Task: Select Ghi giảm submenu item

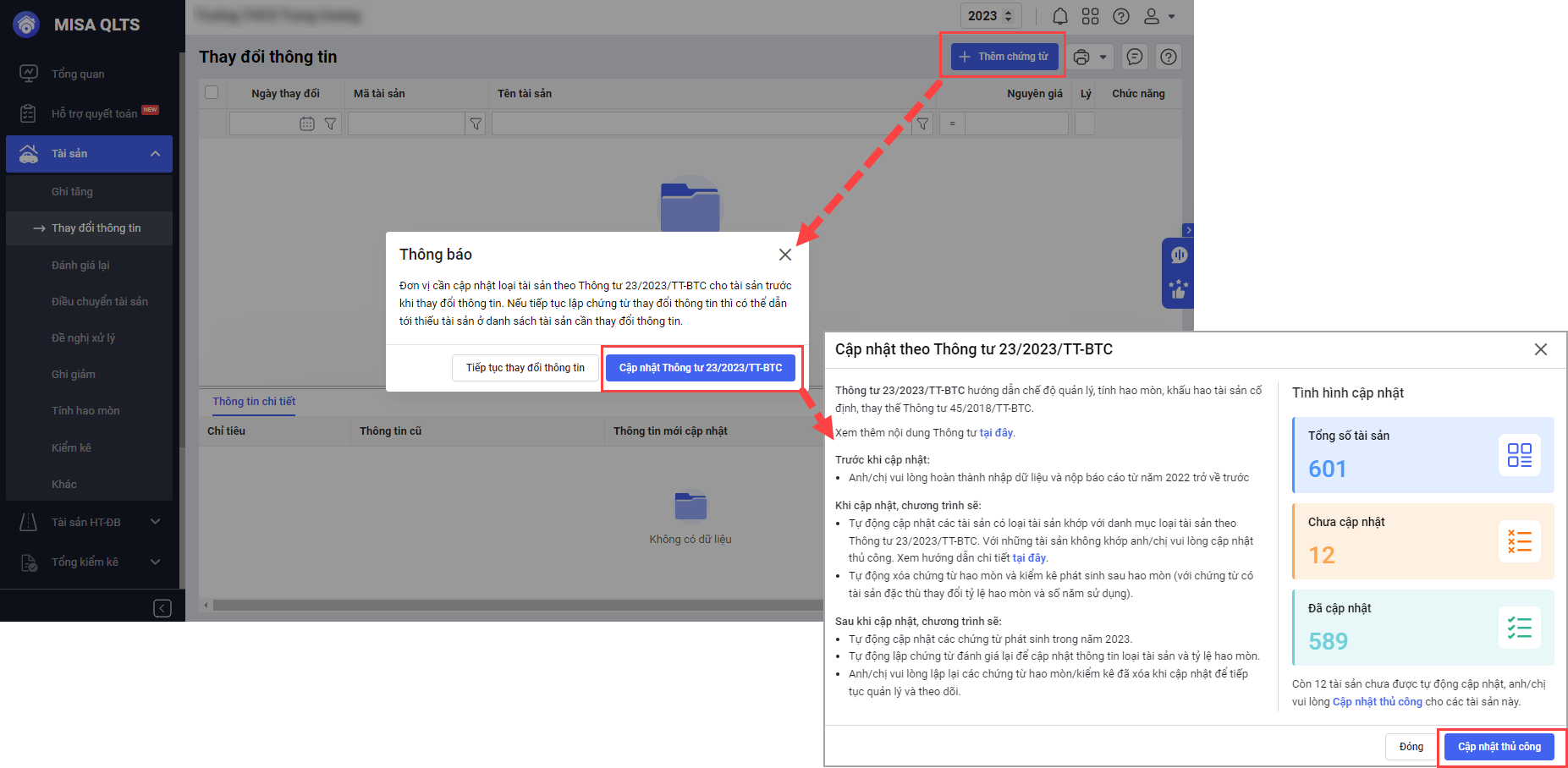Action: point(73,375)
